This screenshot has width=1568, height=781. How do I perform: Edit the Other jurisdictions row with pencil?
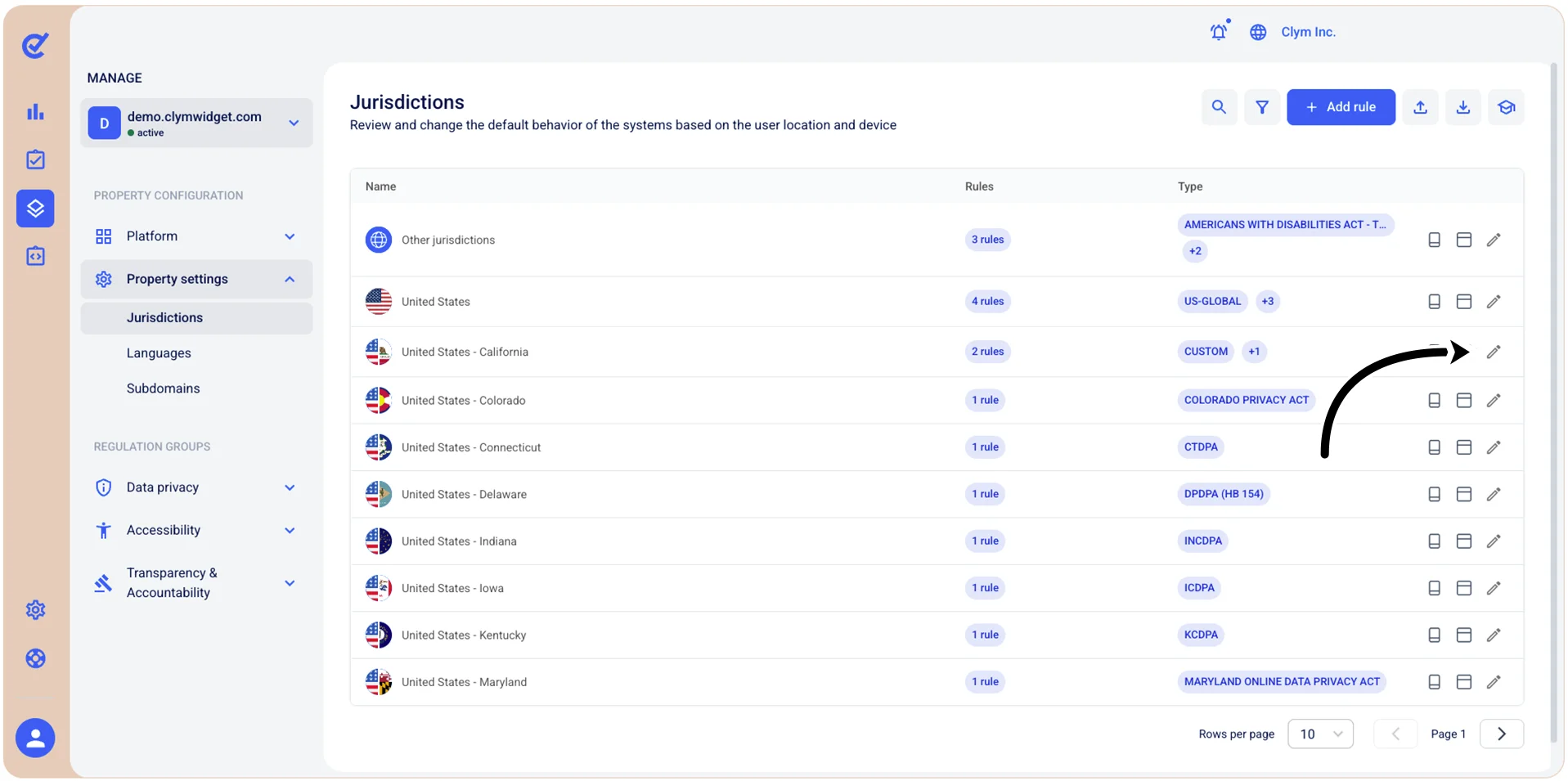pyautogui.click(x=1494, y=240)
